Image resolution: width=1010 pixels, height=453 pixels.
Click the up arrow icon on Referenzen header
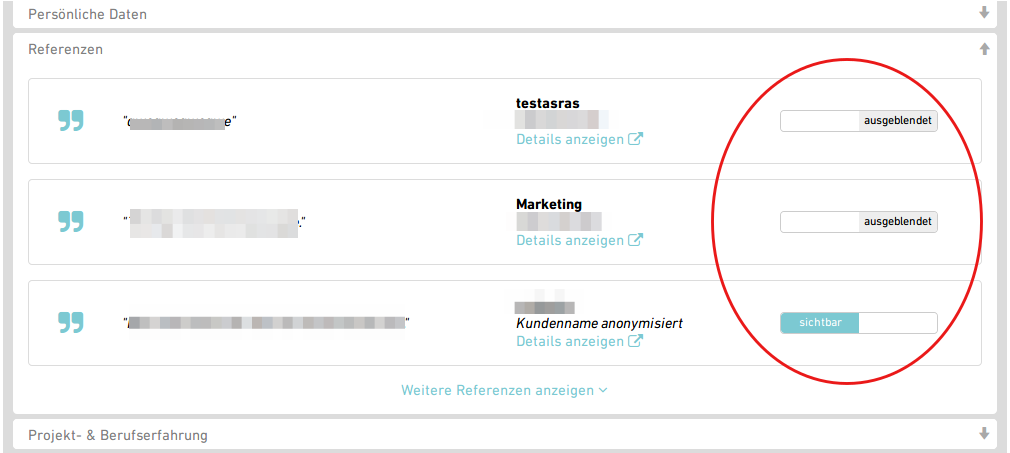tap(984, 48)
